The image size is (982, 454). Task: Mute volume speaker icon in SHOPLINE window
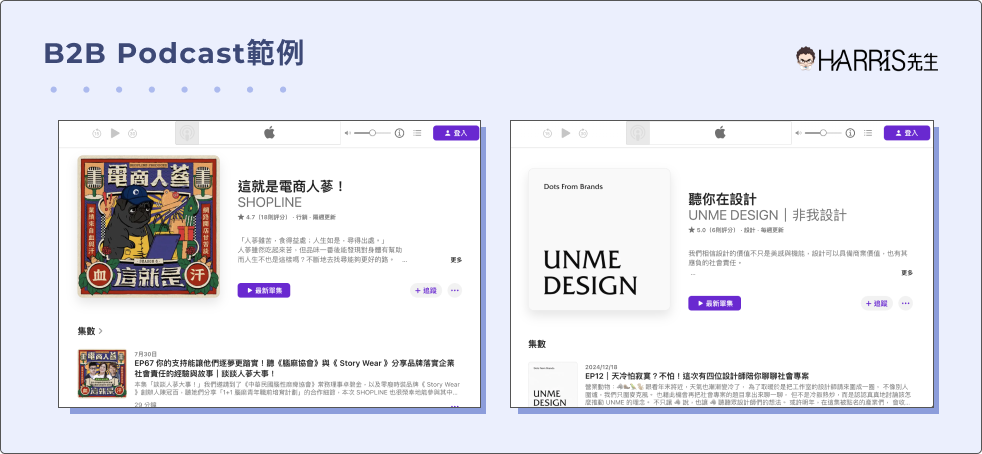pyautogui.click(x=348, y=133)
